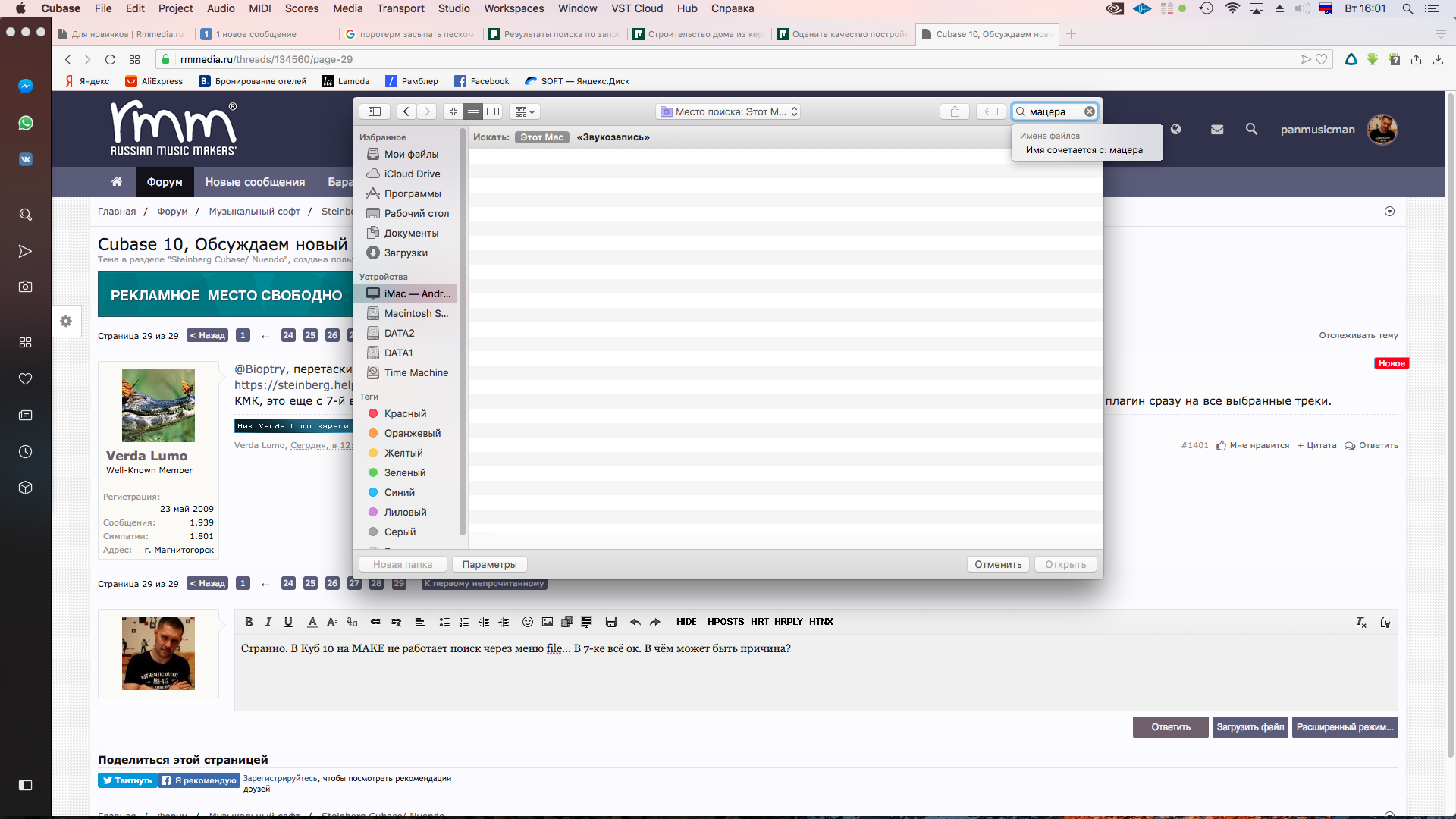
Task: Select Красный tag color in sidebar
Action: pos(404,414)
